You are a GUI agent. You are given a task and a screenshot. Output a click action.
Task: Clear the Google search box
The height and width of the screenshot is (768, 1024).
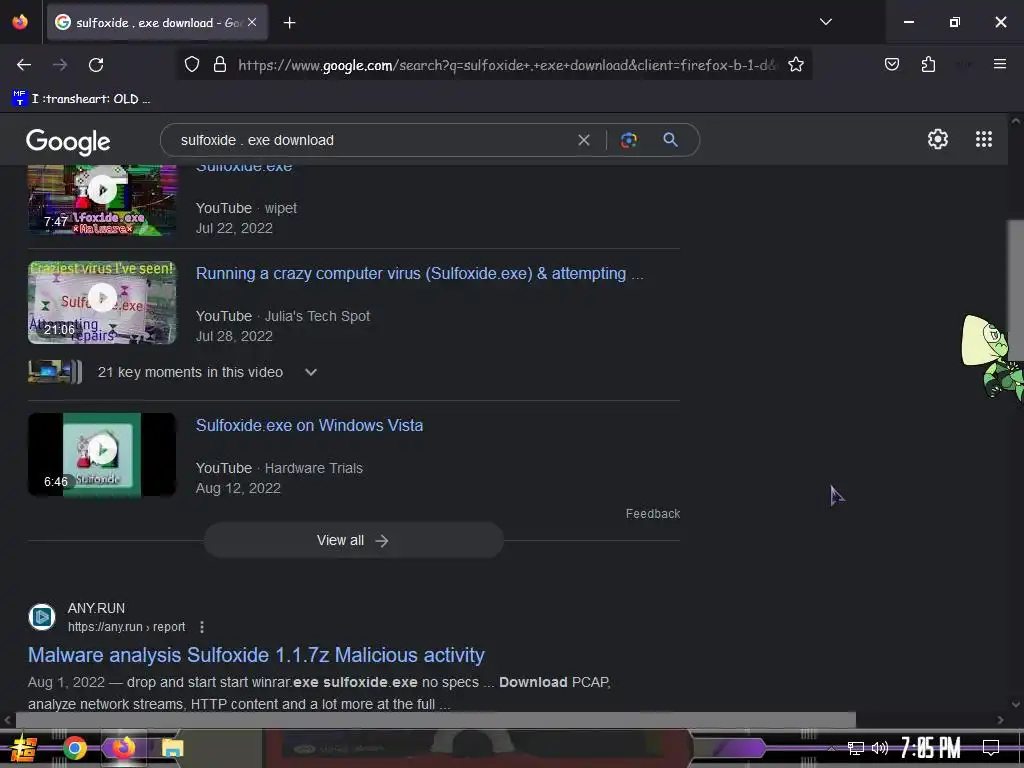tap(584, 140)
